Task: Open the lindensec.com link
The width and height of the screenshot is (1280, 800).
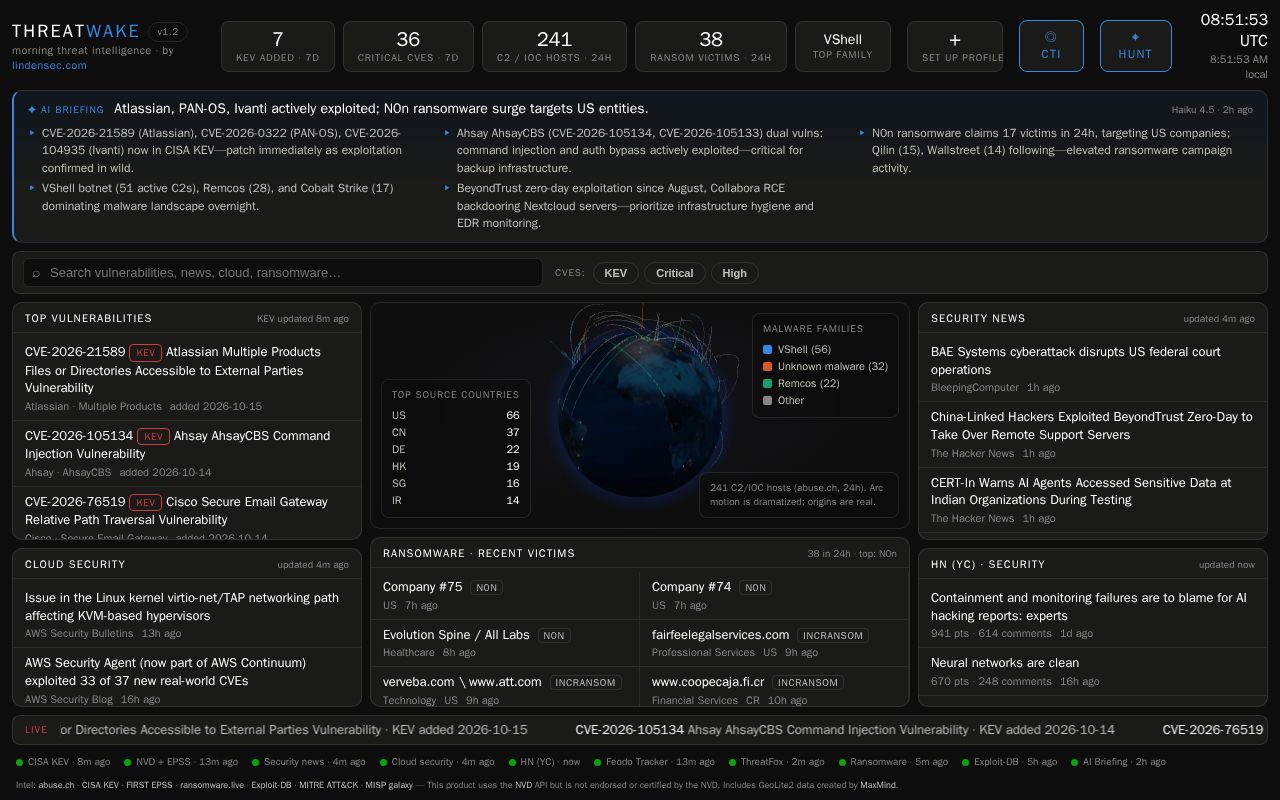Action: pos(49,65)
